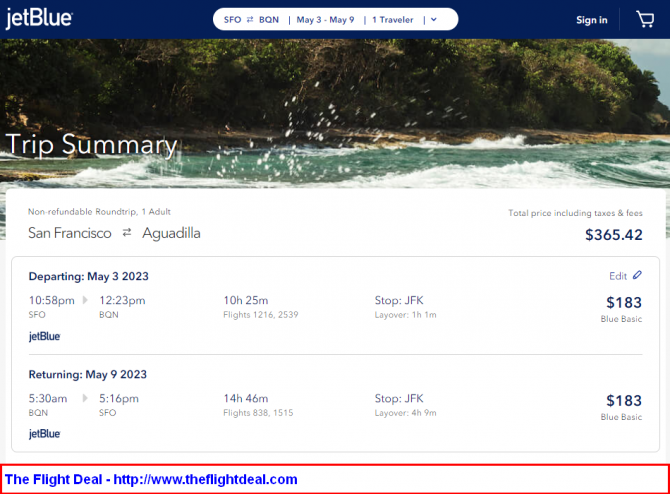This screenshot has height=494, width=670.
Task: Click returning layover 4h 9m text
Action: [x=406, y=413]
